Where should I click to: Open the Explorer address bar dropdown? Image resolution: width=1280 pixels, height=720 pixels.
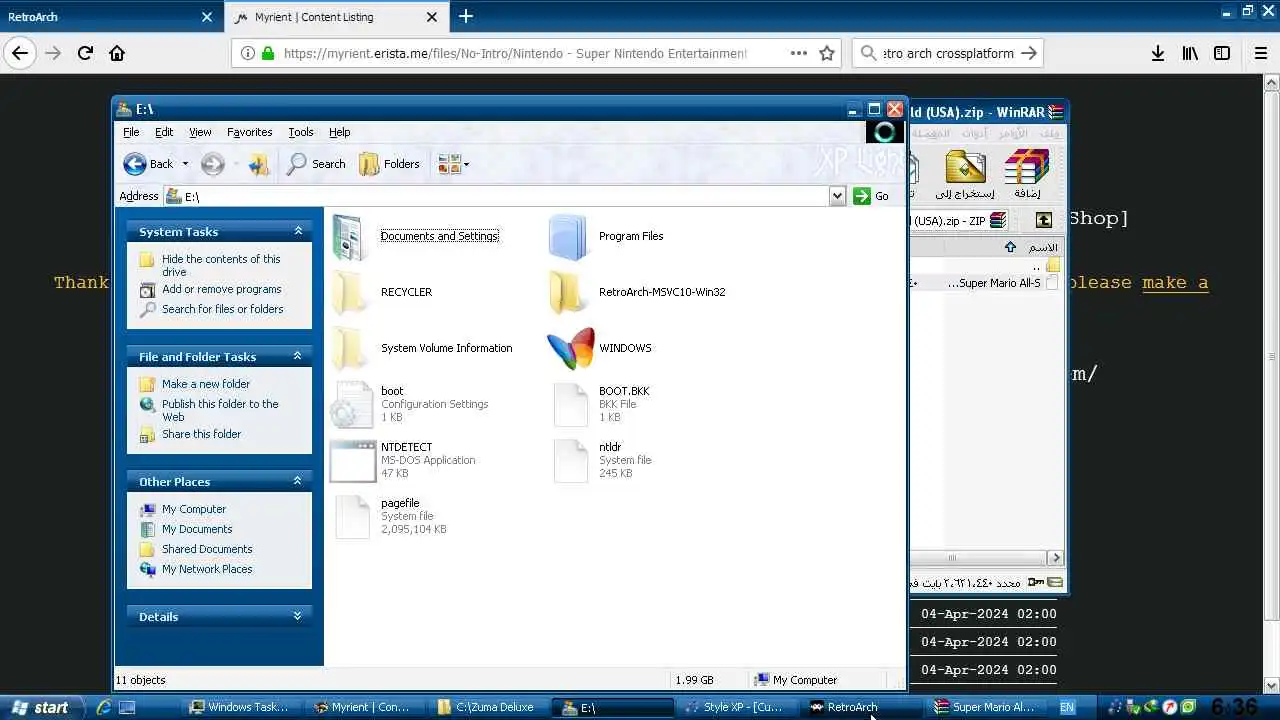838,196
